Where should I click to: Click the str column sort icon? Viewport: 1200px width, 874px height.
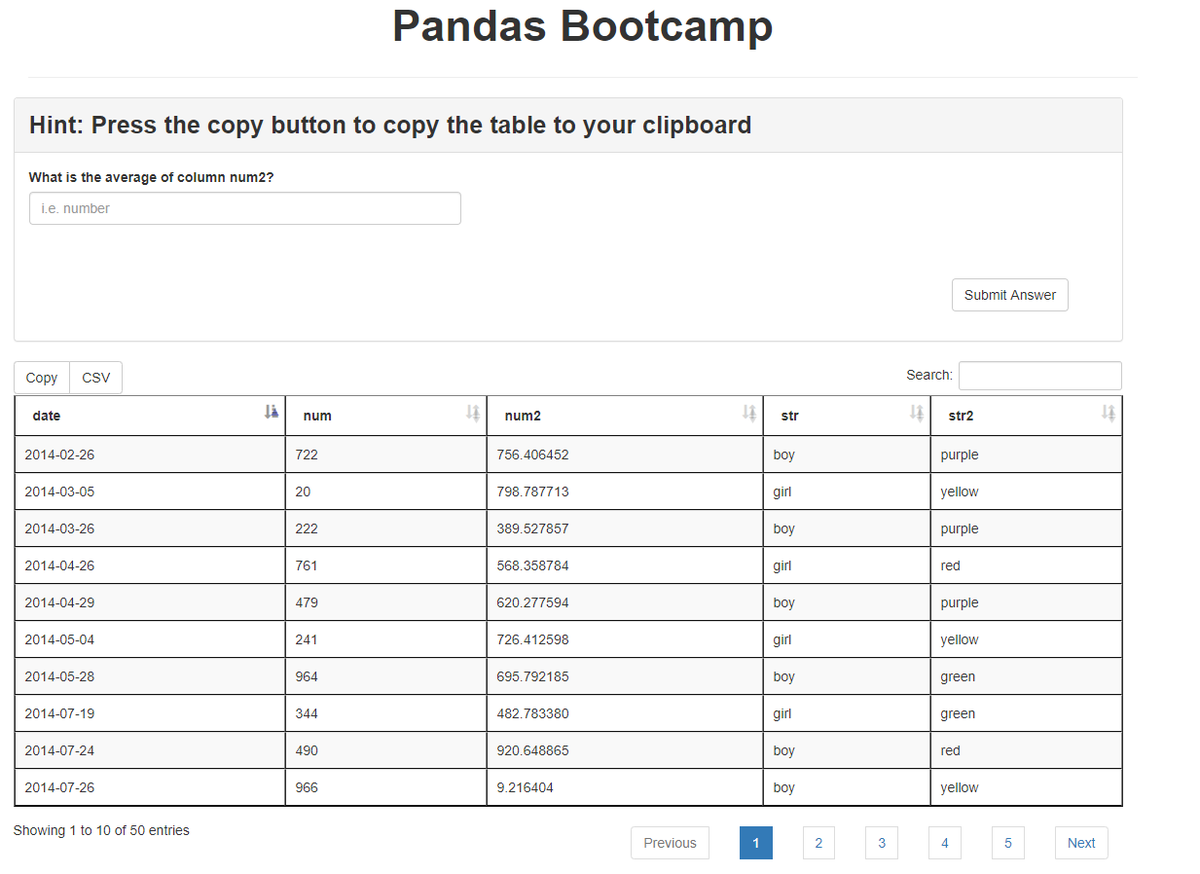coord(916,412)
